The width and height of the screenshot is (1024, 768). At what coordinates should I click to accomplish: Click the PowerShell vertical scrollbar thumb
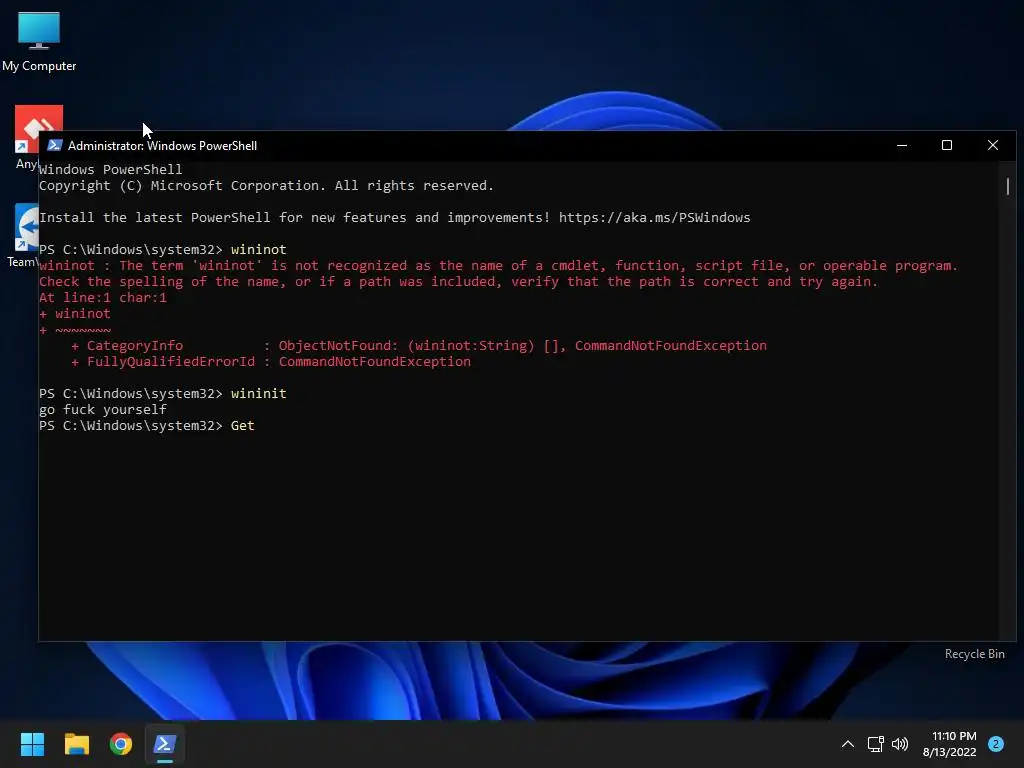tap(1008, 186)
